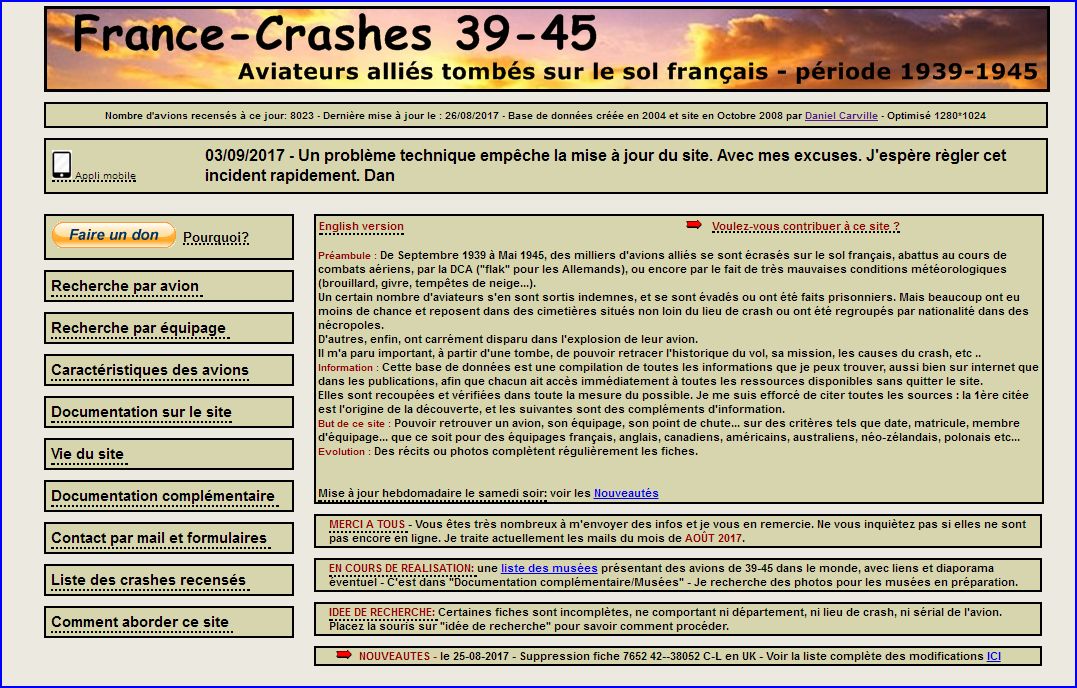The height and width of the screenshot is (688, 1077).
Task: Open Recherche par avion menu
Action: [x=125, y=286]
